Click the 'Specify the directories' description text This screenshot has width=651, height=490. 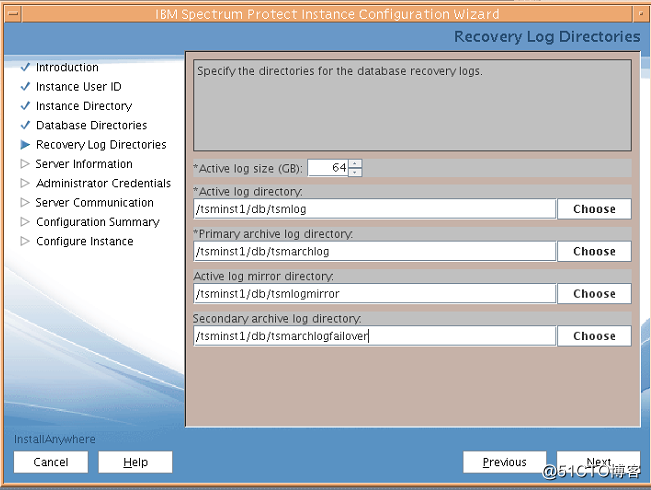340,71
